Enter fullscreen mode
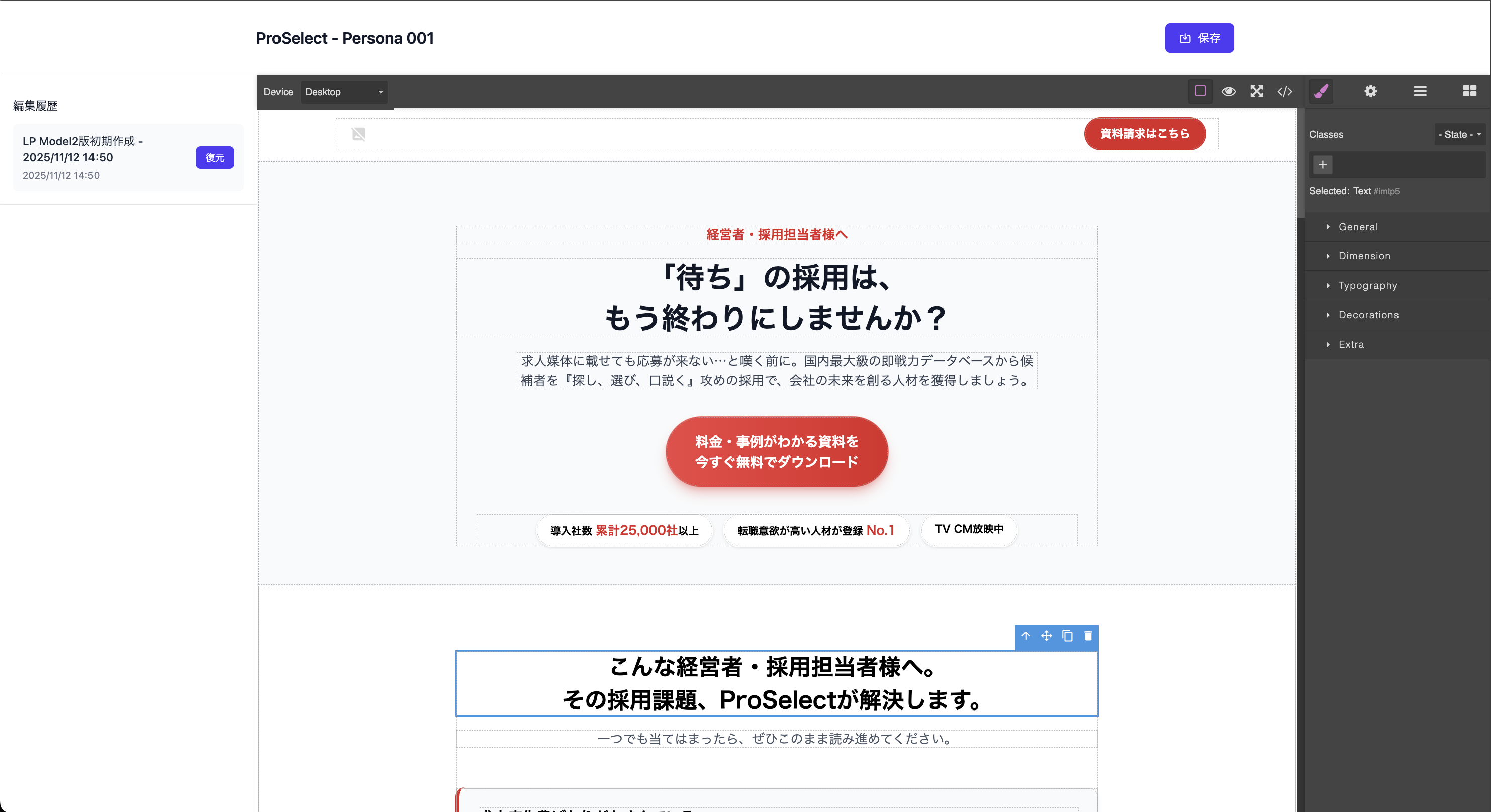Screen dimensions: 1491x812 click(1256, 91)
